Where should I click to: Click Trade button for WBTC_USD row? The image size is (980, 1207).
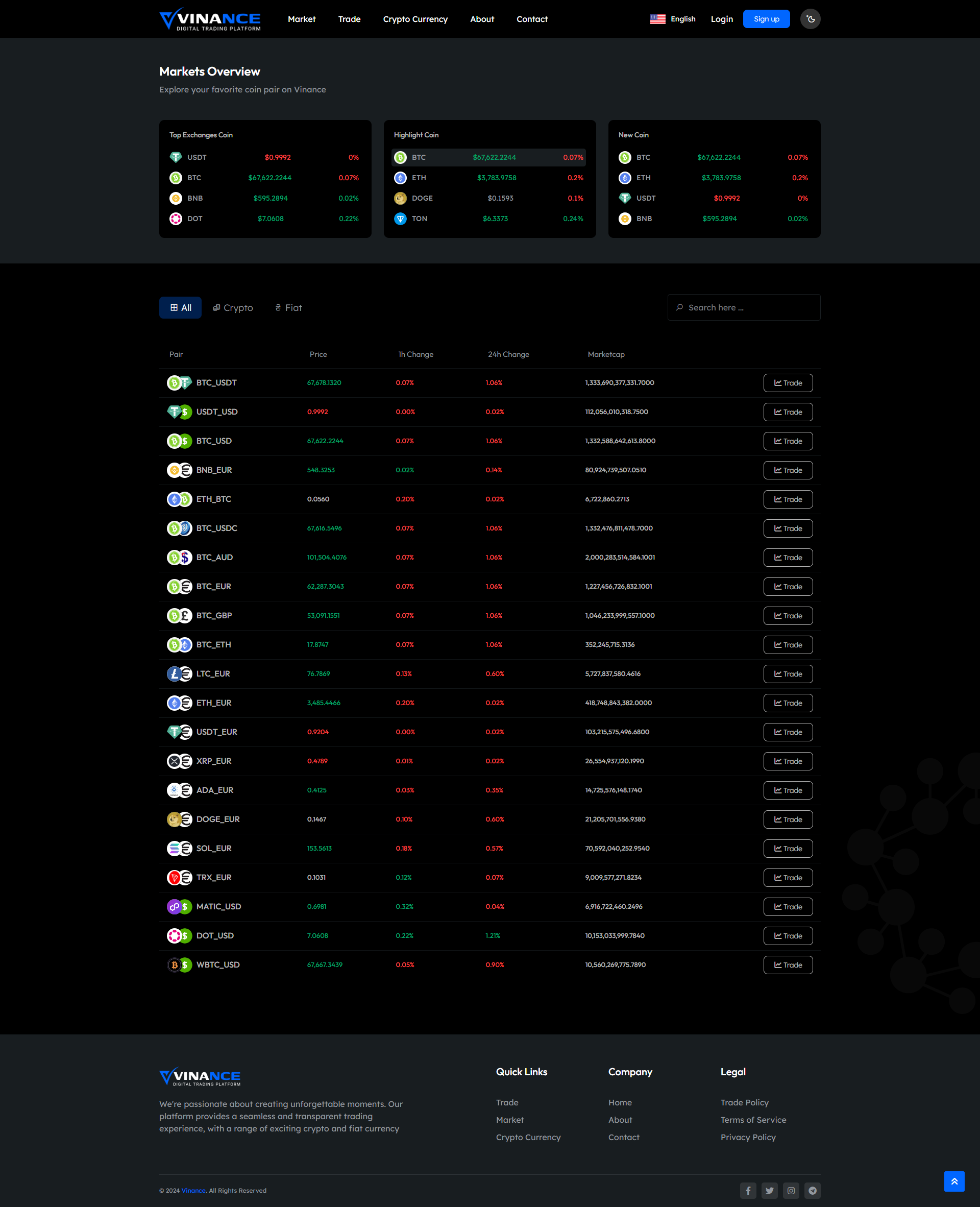pyautogui.click(x=788, y=965)
